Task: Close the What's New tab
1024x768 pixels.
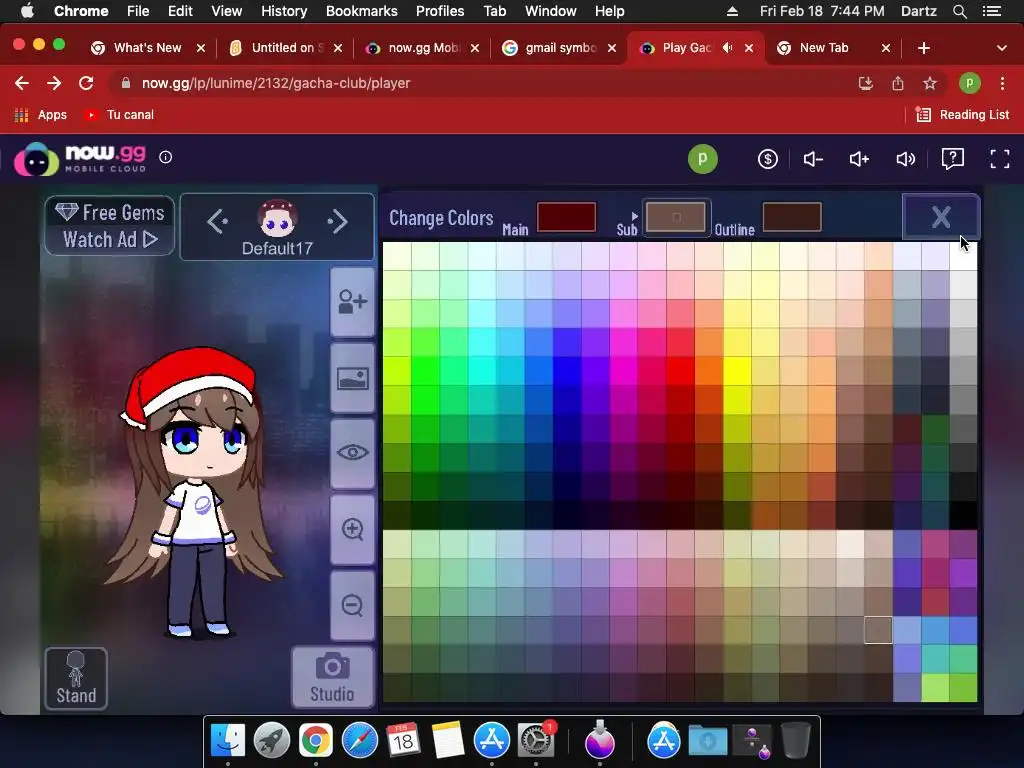Action: (x=201, y=48)
